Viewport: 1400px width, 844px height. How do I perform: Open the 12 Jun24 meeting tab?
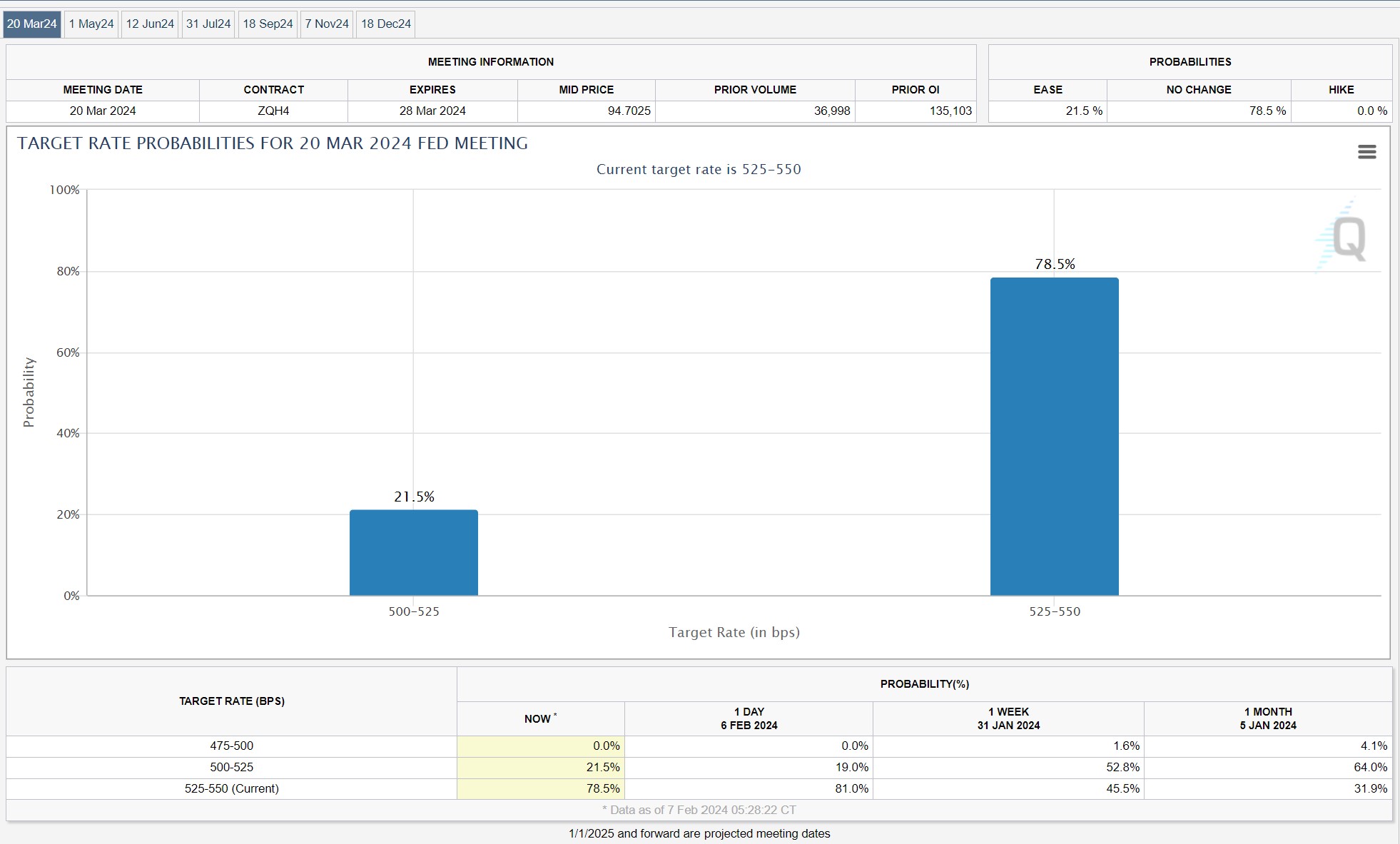[x=150, y=24]
